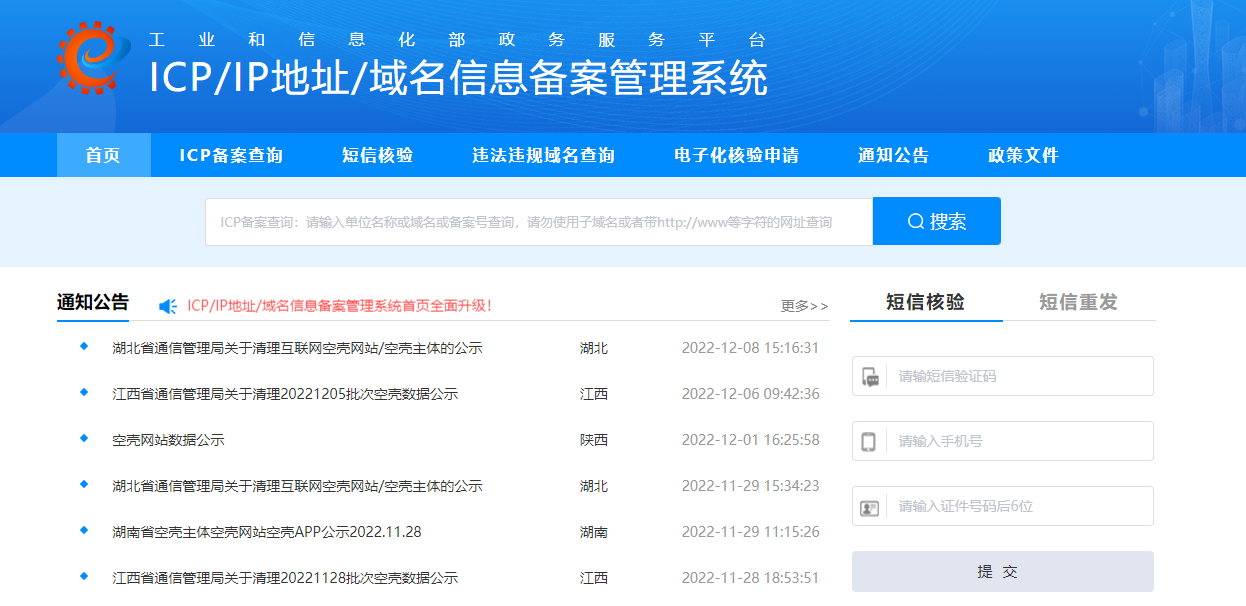Image resolution: width=1246 pixels, height=606 pixels.
Task: Click the 湖南 province cell
Action: pyautogui.click(x=594, y=532)
